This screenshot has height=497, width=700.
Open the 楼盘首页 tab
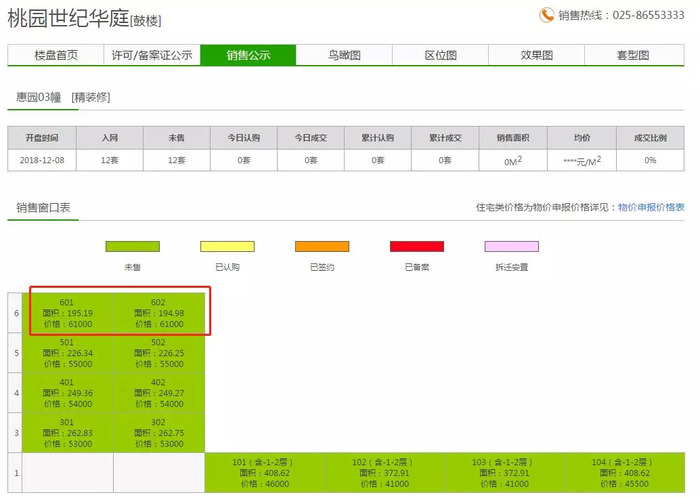coord(55,56)
